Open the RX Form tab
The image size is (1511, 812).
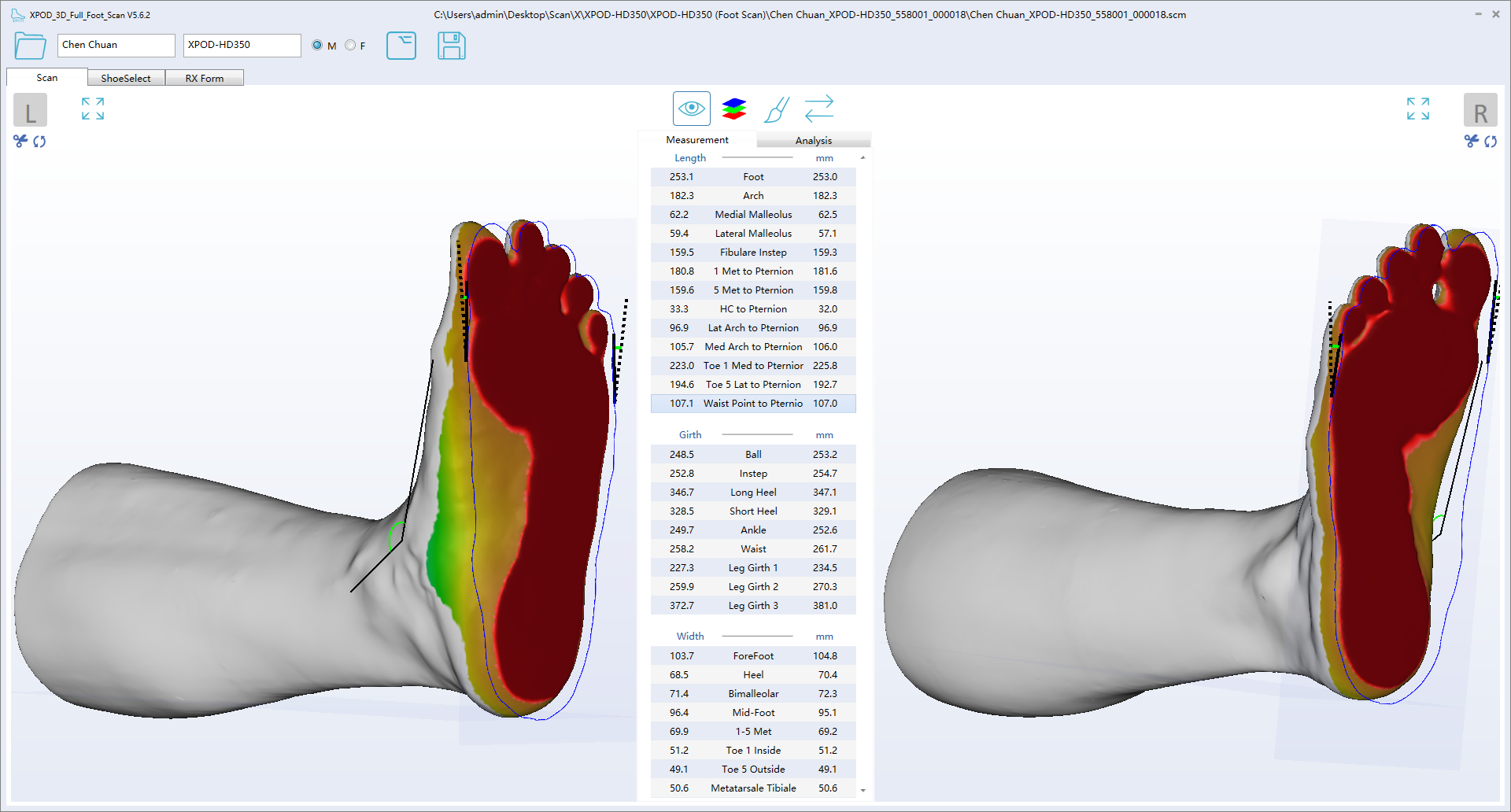point(205,78)
